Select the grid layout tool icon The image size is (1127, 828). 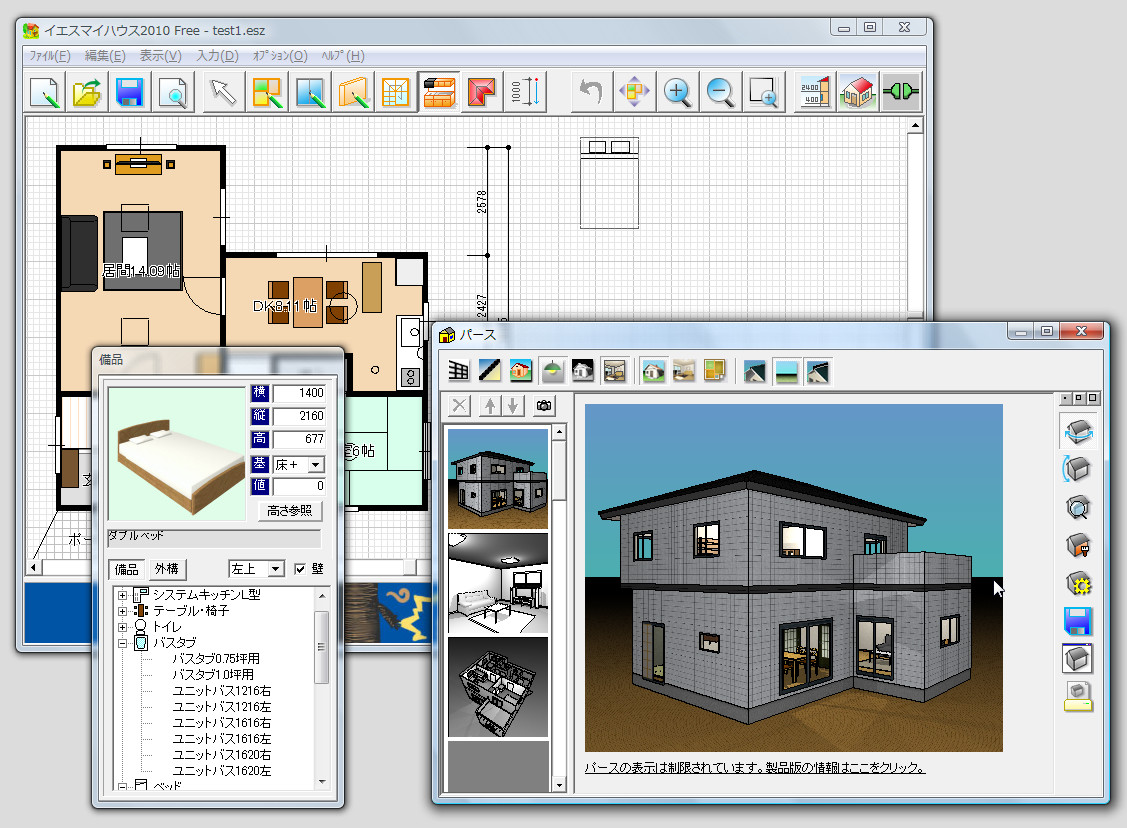click(x=395, y=92)
